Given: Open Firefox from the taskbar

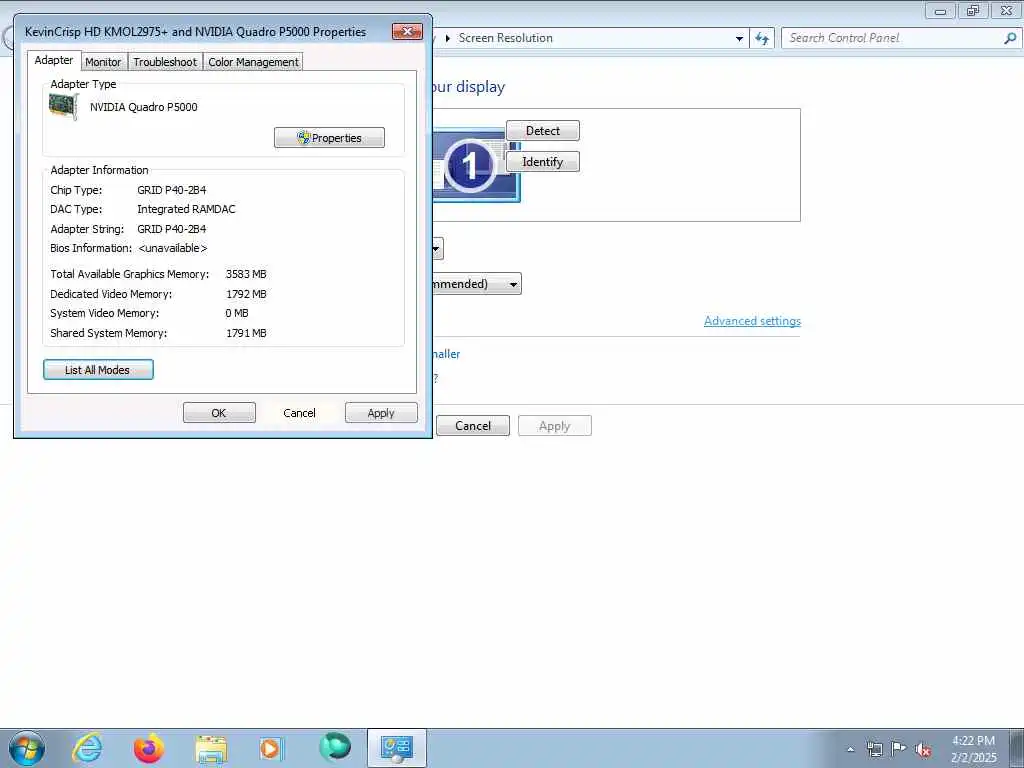Looking at the screenshot, I should 149,748.
